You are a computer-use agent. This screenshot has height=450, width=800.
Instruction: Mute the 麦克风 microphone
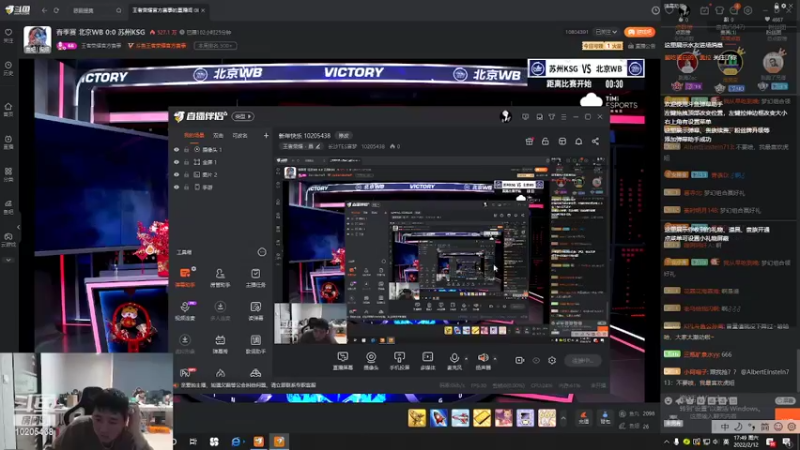click(454, 360)
